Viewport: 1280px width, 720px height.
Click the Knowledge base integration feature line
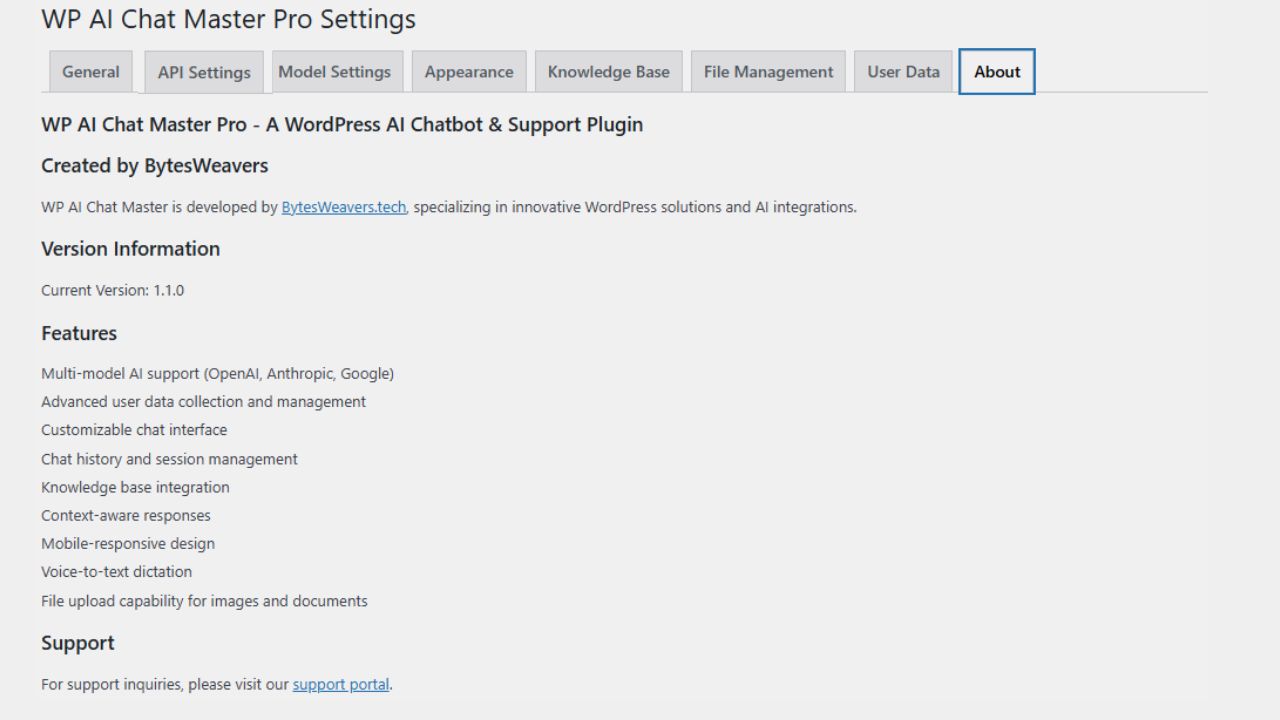pyautogui.click(x=135, y=488)
